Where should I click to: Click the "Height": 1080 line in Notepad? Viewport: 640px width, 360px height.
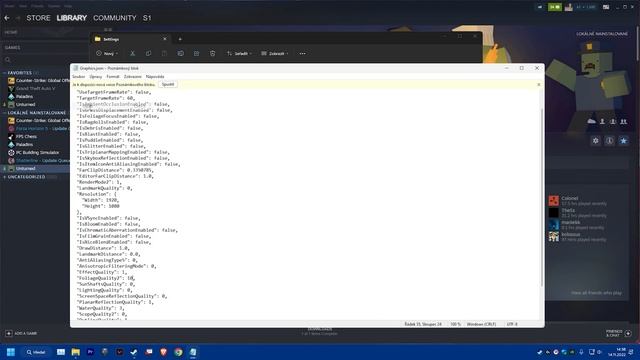point(100,206)
